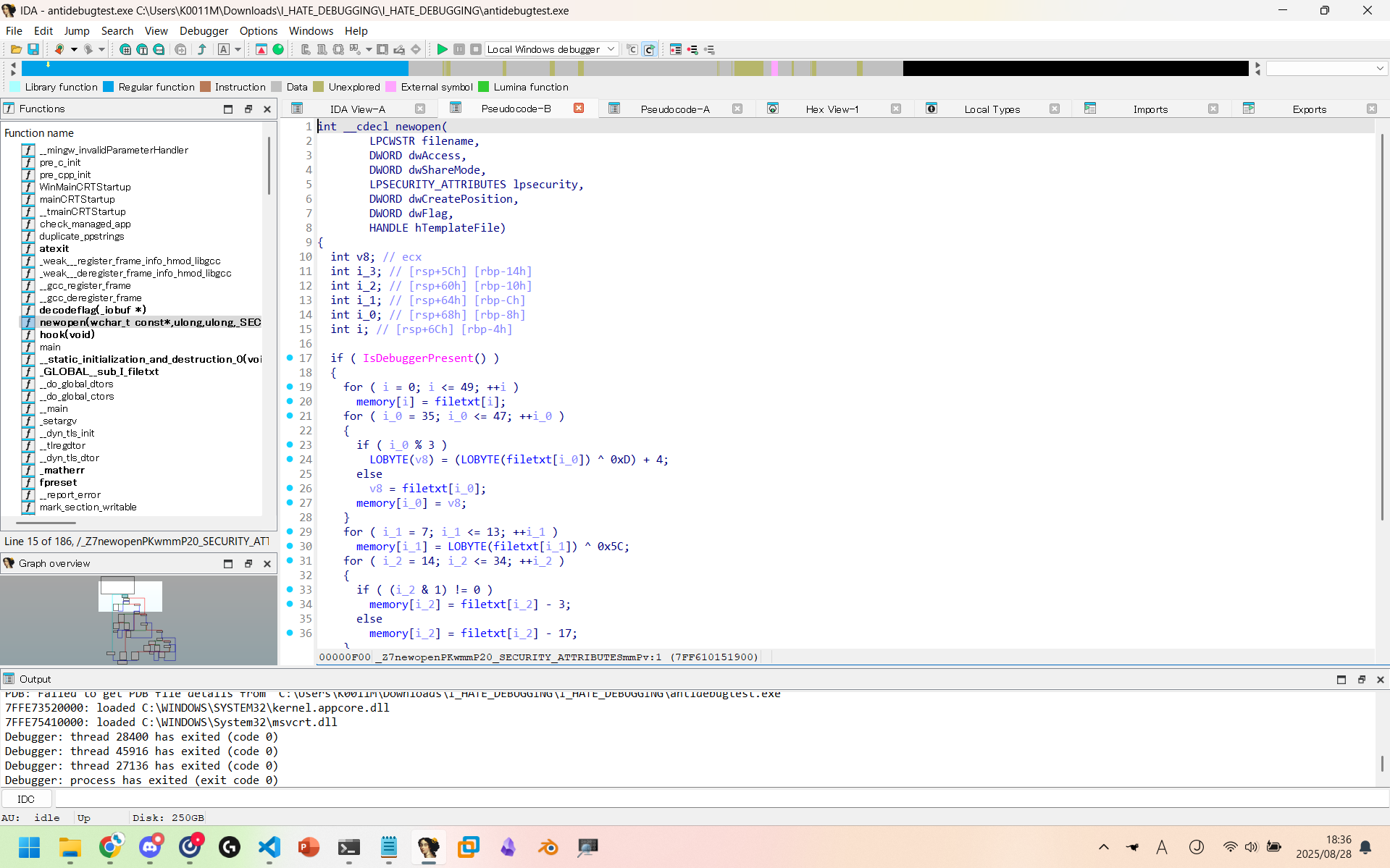Close the IDA View-A tab
The width and height of the screenshot is (1390, 868).
(x=420, y=109)
